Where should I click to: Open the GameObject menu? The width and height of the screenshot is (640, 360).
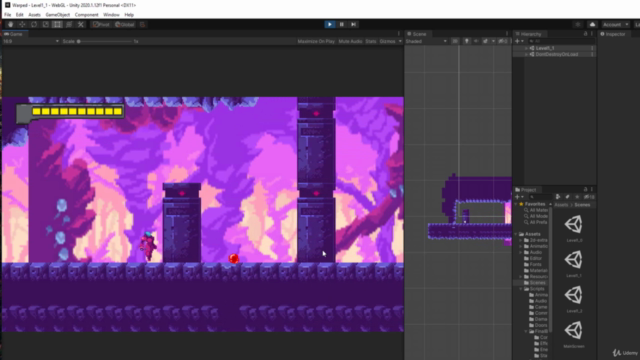click(58, 15)
